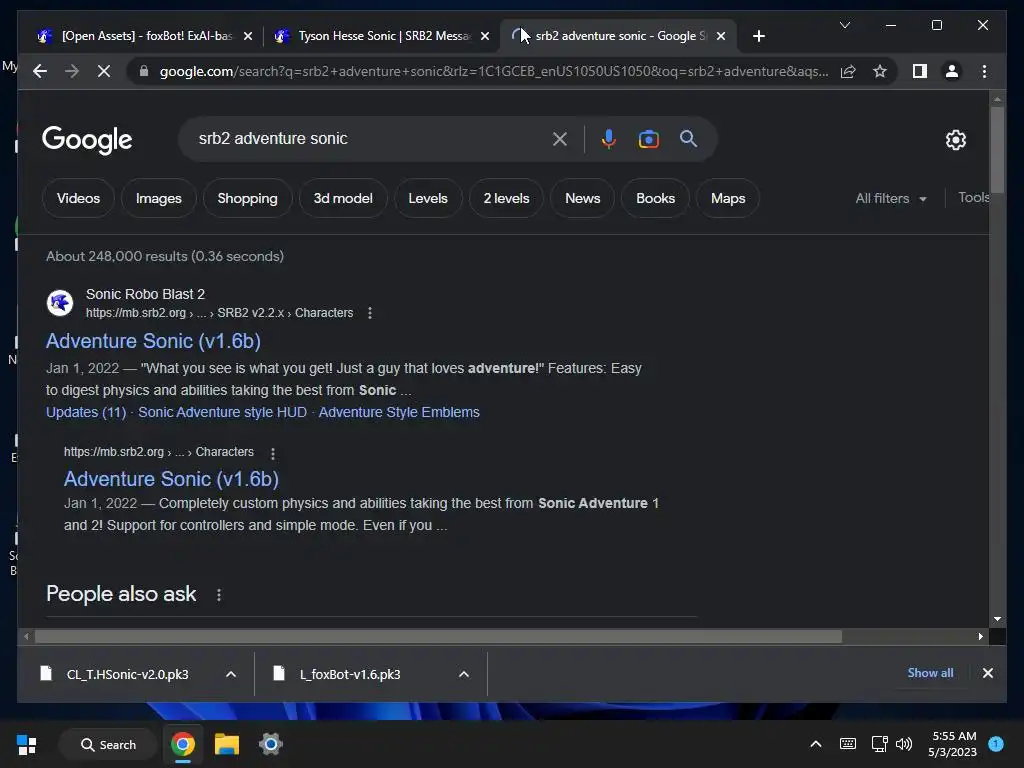Open options for the indented second result
The height and width of the screenshot is (768, 1024).
click(273, 453)
